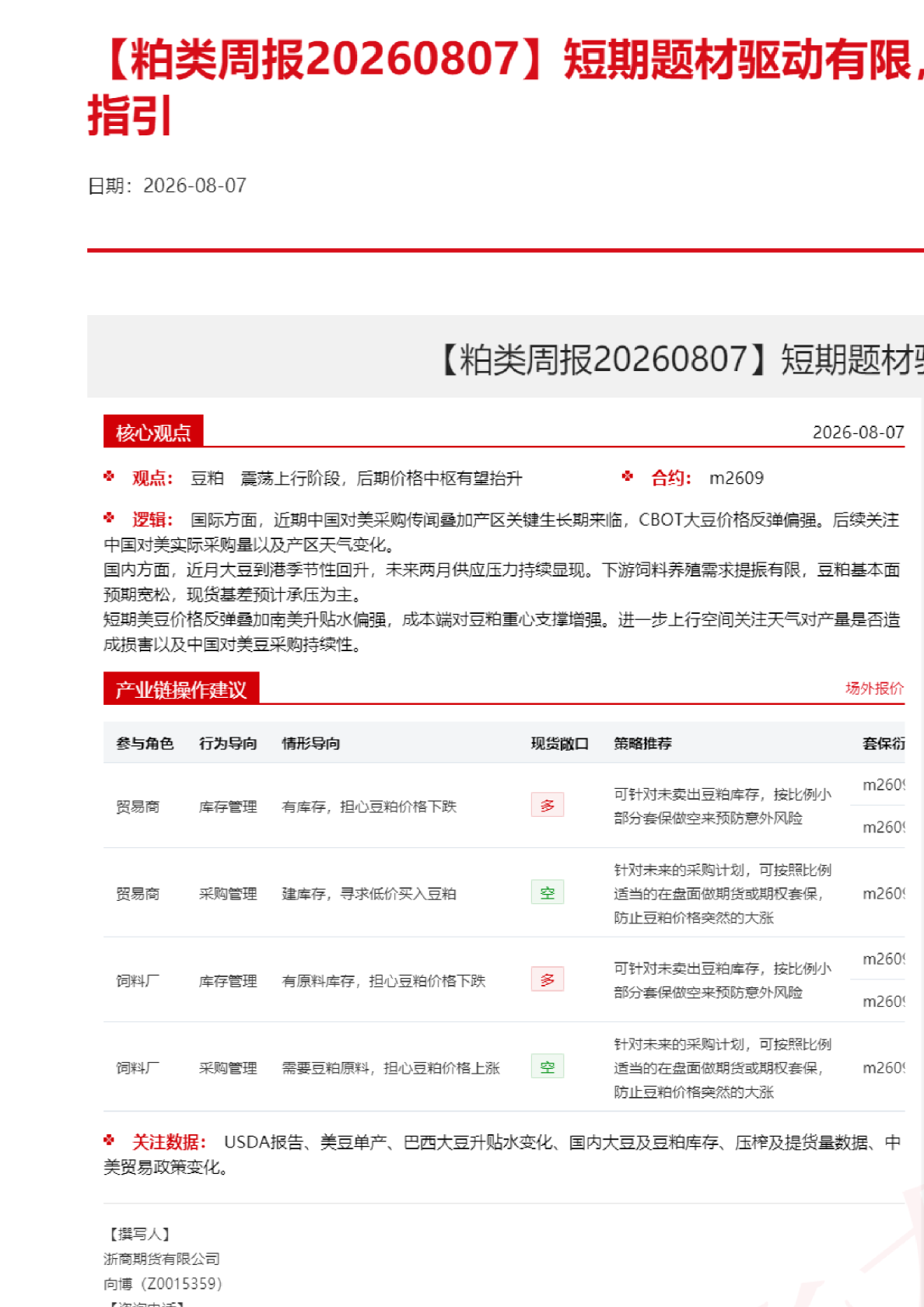
Task: Click cell 建库存，寻求低价买入豆粕
Action: click(x=369, y=894)
